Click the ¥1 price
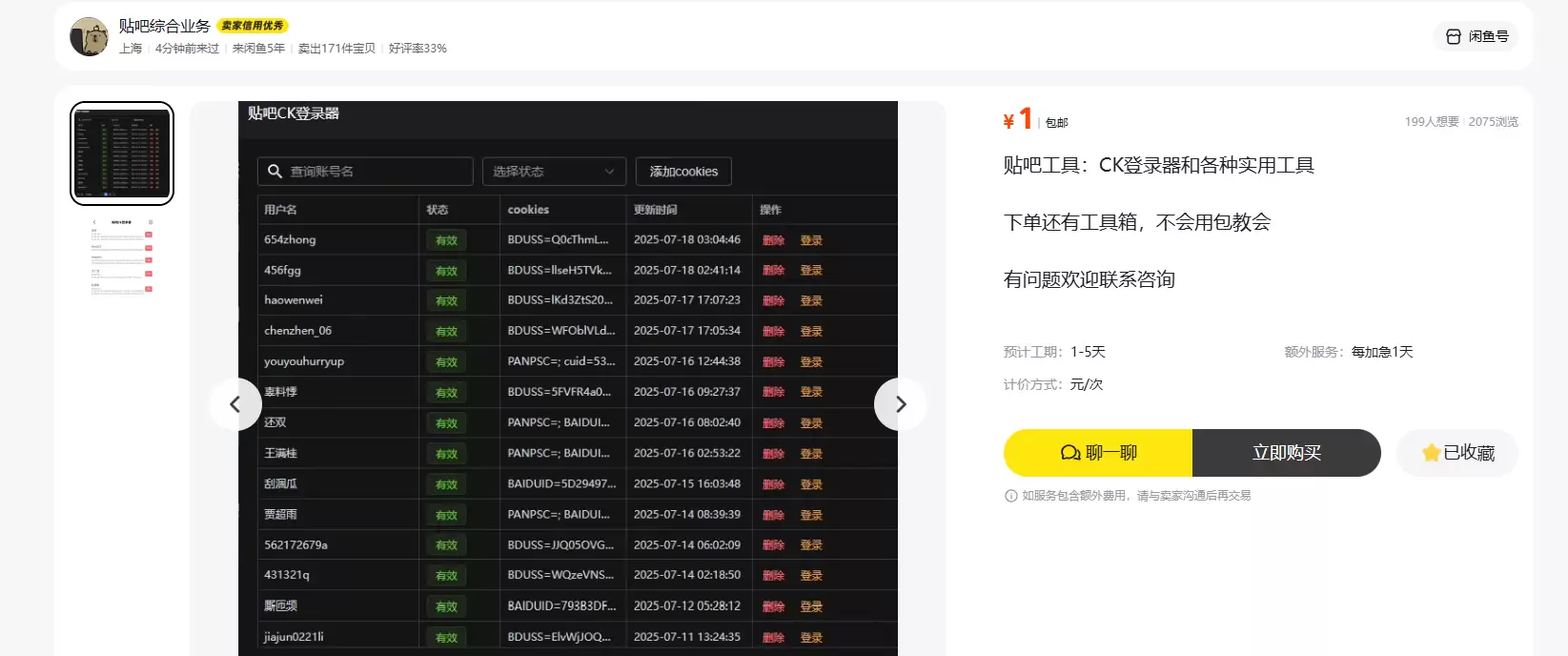The height and width of the screenshot is (656, 1568). tap(1018, 119)
